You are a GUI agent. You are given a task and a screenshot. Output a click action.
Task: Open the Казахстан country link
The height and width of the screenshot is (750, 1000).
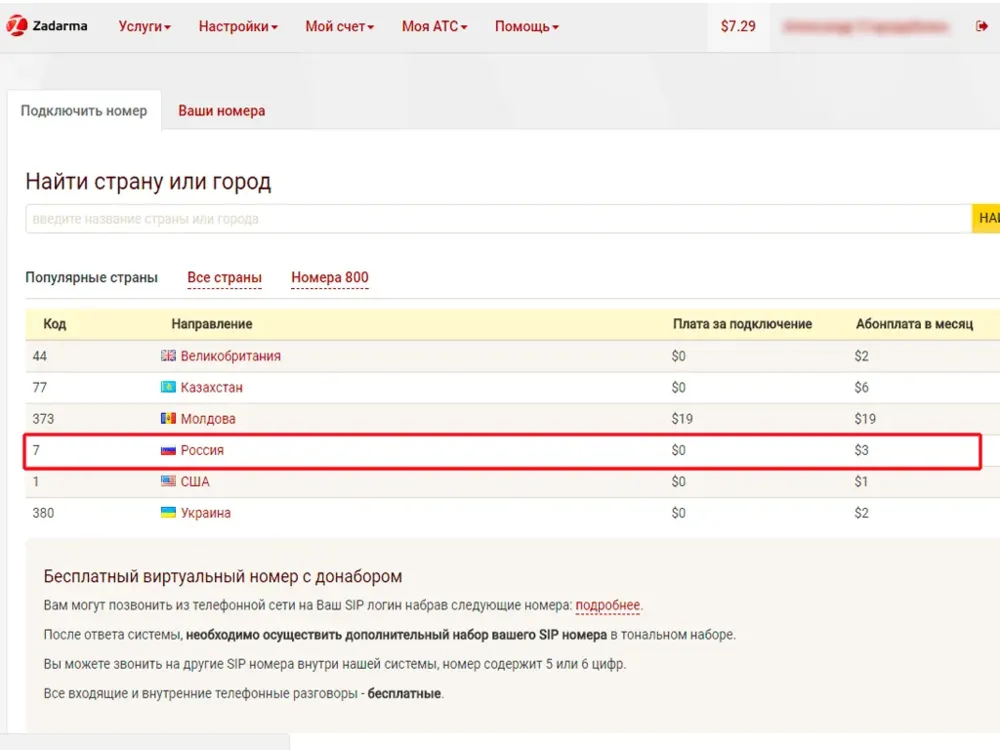(211, 387)
